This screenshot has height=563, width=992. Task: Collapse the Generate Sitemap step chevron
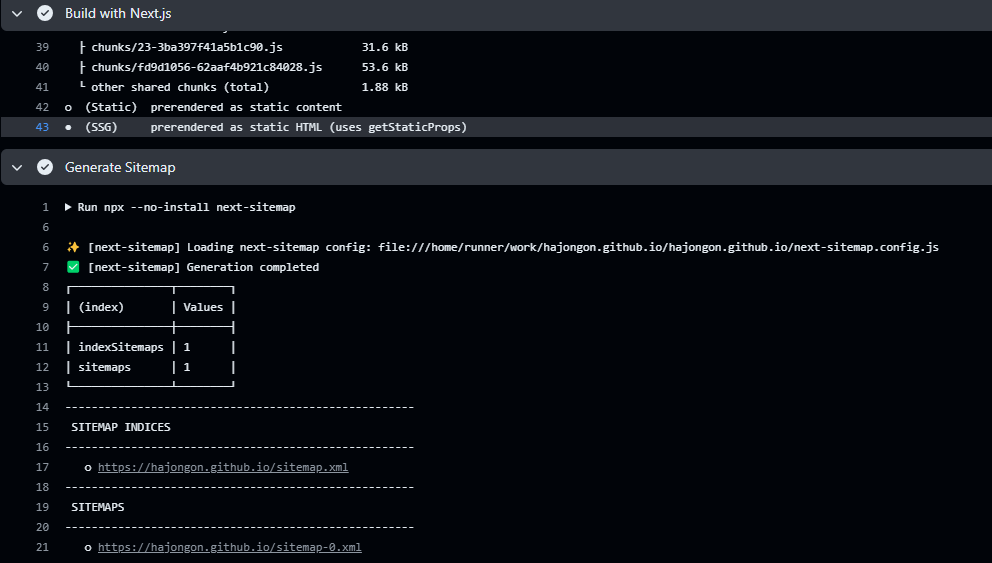tap(17, 167)
